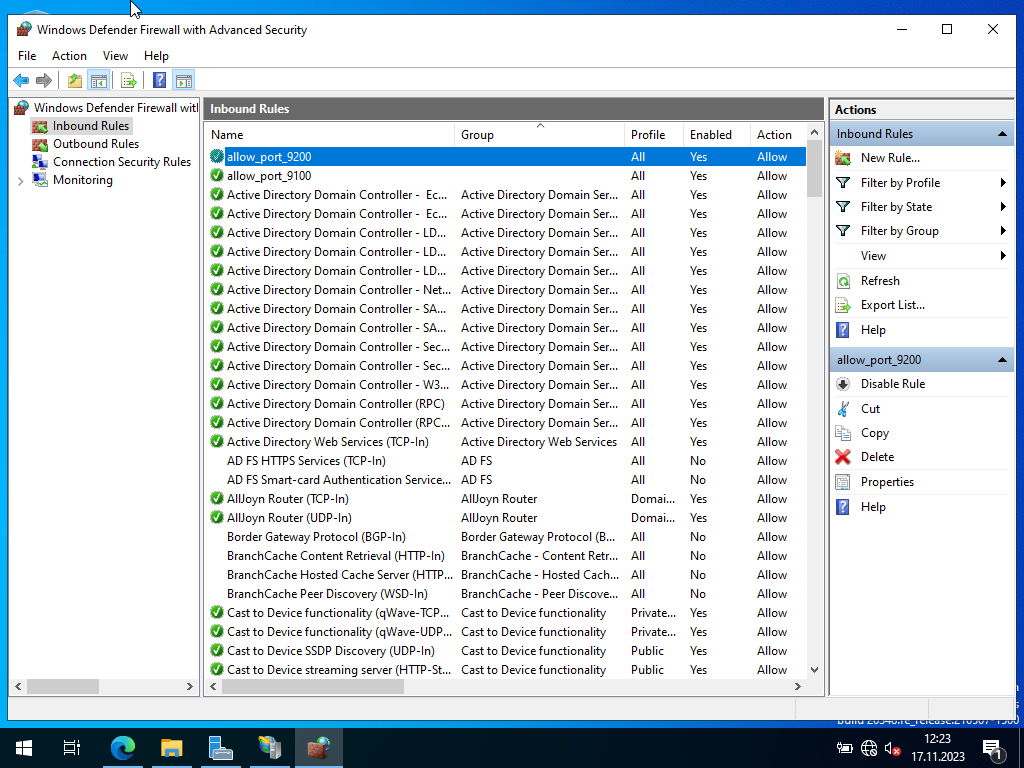The width and height of the screenshot is (1024, 768).
Task: Select BranchCache Peer Discovery (WSD-In) rule
Action: coord(327,594)
